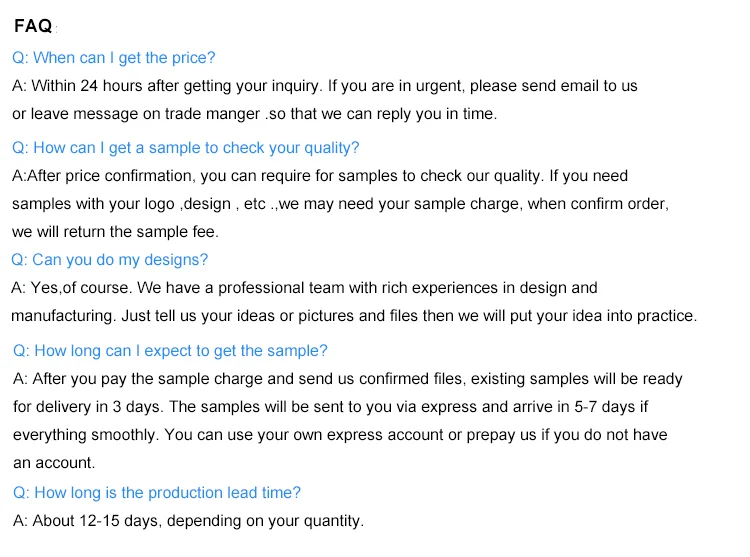Click the line "an account."
Viewport: 750px width, 557px height.
click(x=54, y=463)
